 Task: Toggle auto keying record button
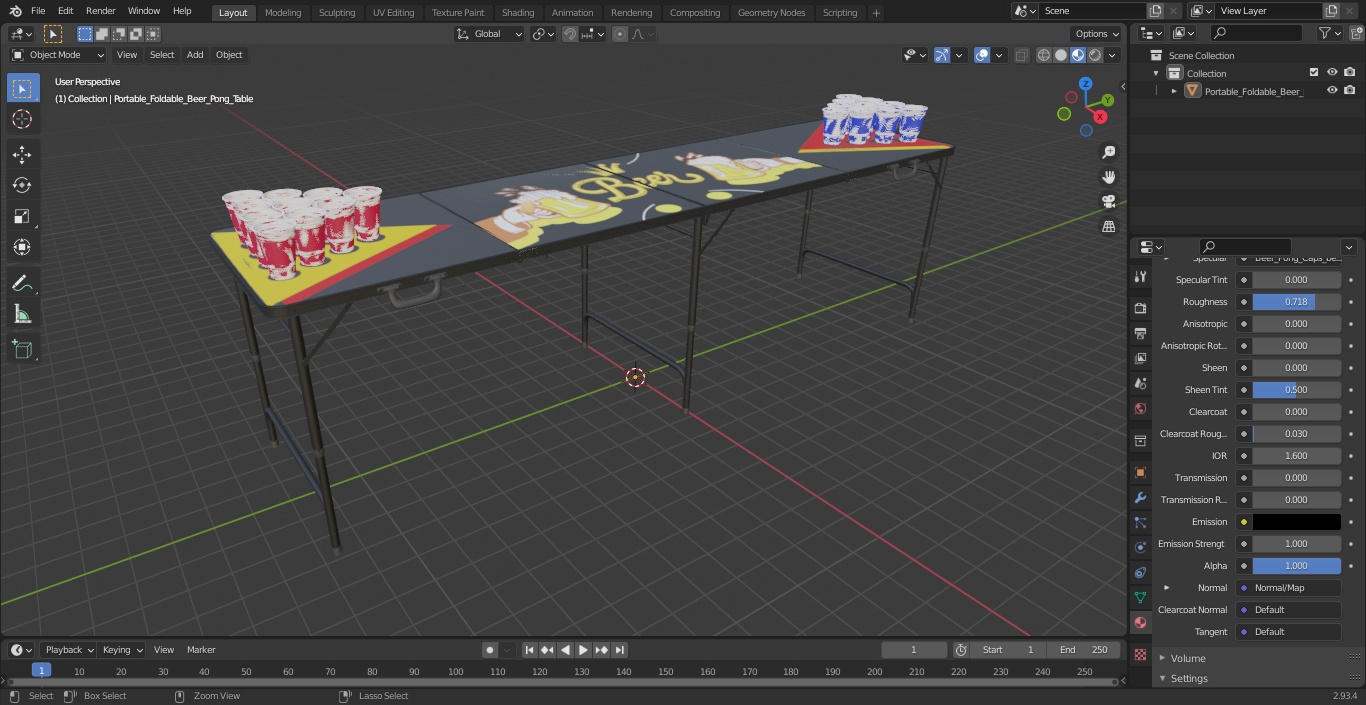pyautogui.click(x=490, y=650)
